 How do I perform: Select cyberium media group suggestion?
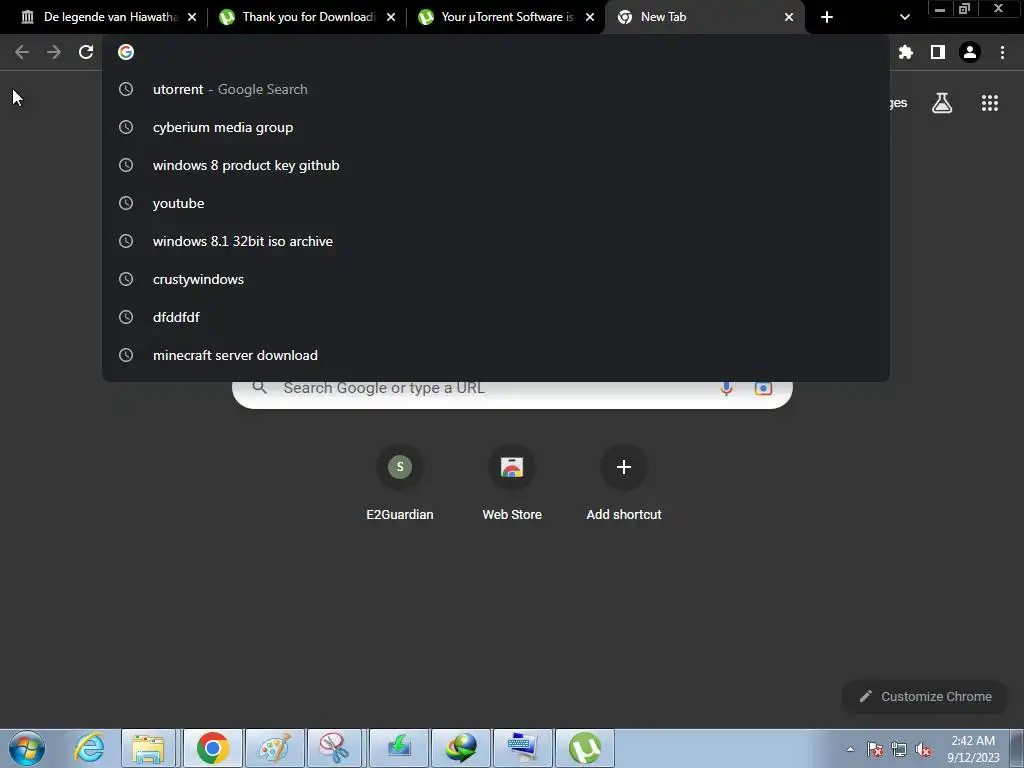(496, 127)
